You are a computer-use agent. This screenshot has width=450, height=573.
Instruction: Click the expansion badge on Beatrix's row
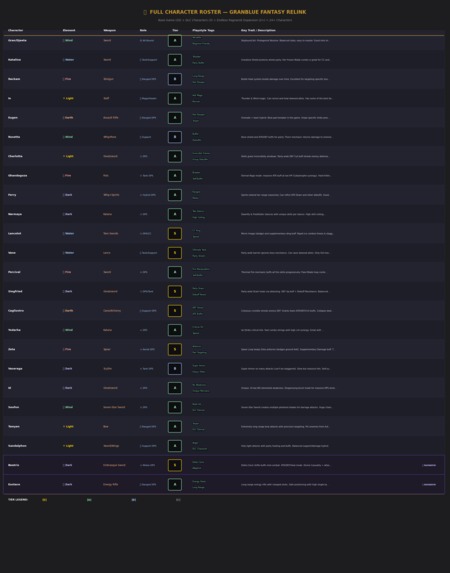pyautogui.click(x=429, y=465)
